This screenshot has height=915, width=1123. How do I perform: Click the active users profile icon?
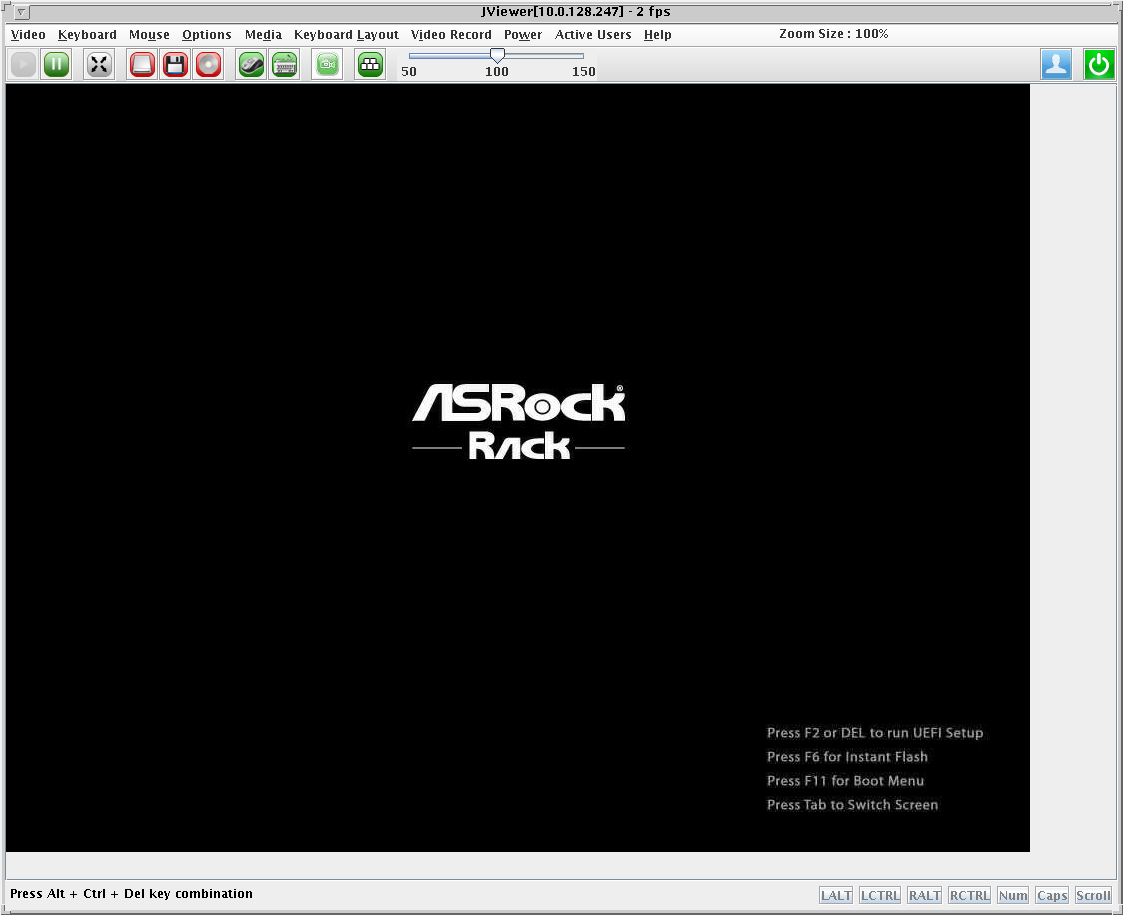pos(1056,65)
